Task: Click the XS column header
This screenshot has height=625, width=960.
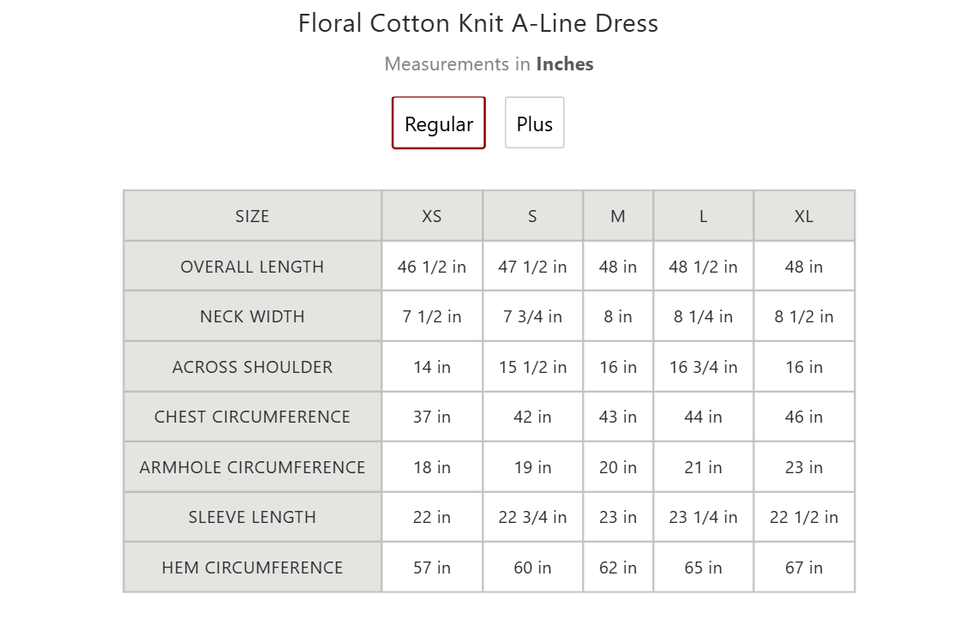Action: click(x=432, y=216)
